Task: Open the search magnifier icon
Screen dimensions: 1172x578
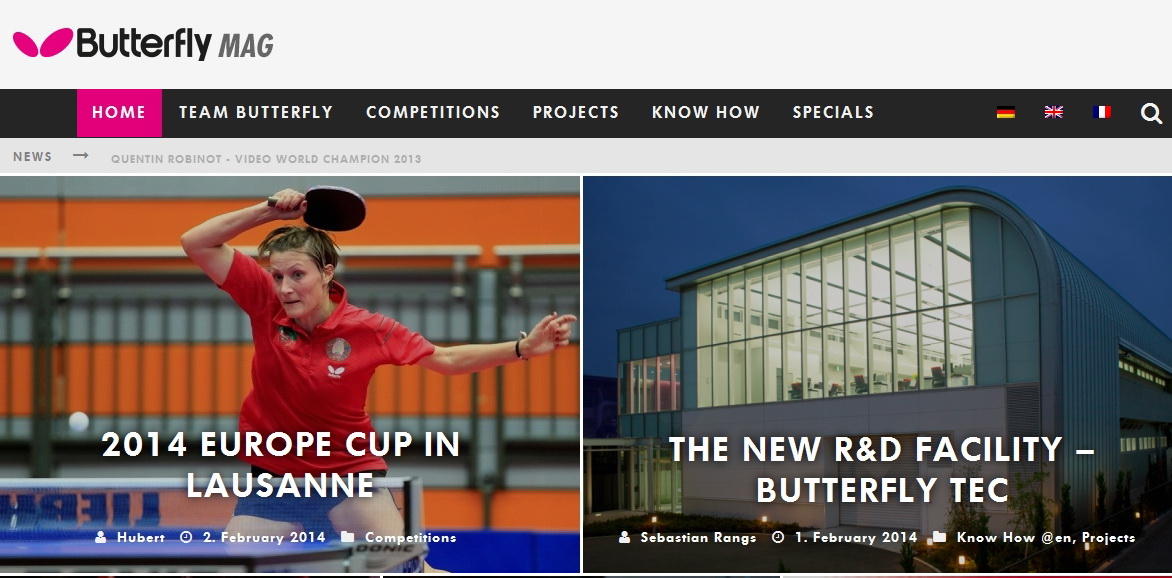Action: pyautogui.click(x=1151, y=113)
